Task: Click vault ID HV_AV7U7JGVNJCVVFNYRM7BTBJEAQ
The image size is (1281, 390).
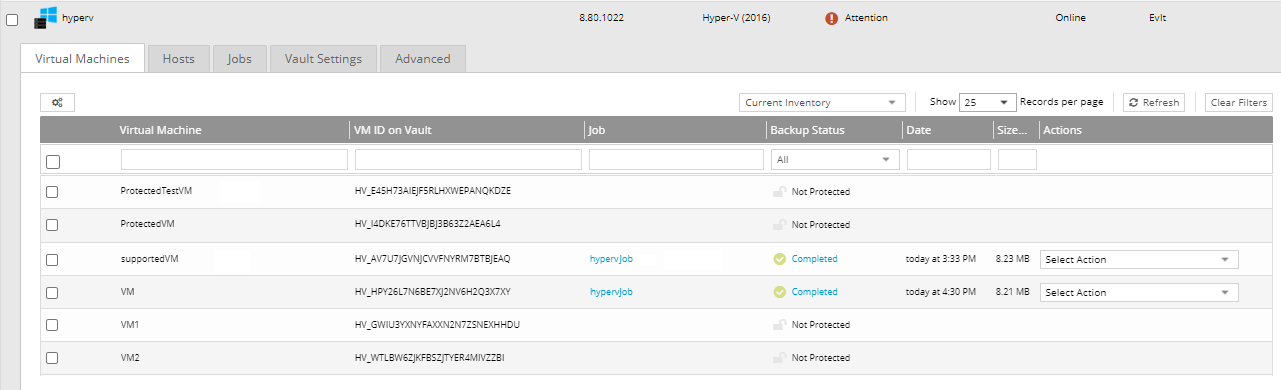Action: 432,259
